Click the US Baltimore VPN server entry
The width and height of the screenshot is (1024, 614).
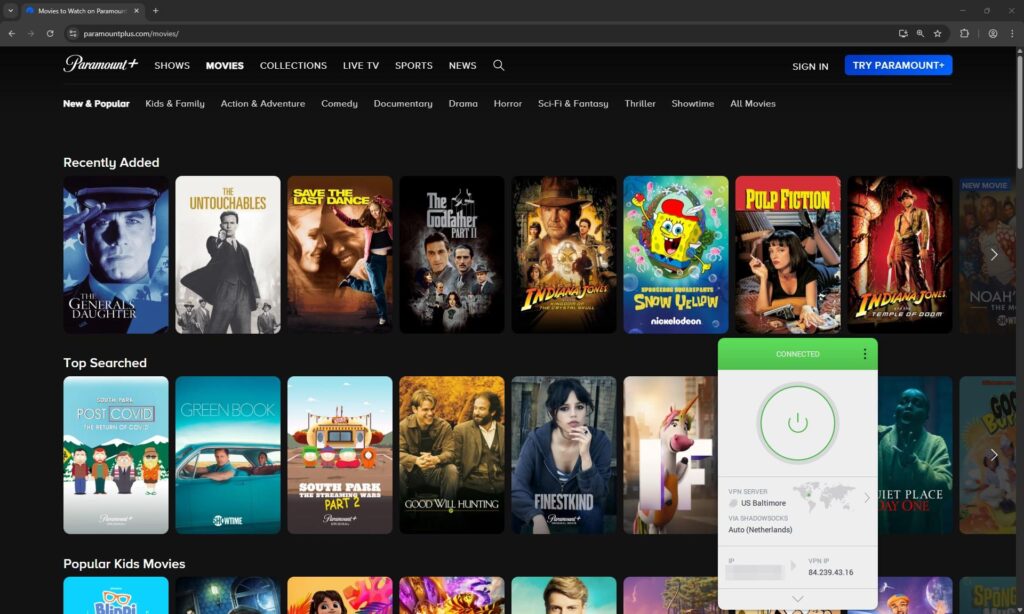tap(763, 503)
